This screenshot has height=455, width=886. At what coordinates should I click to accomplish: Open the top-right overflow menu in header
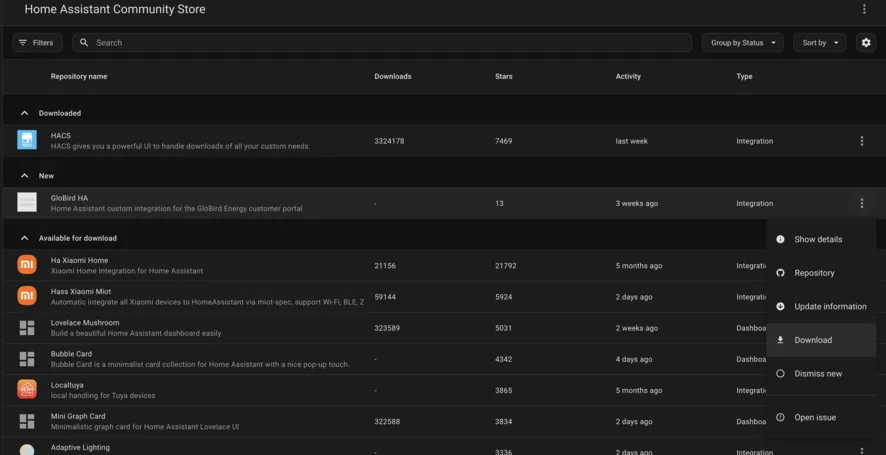click(864, 9)
